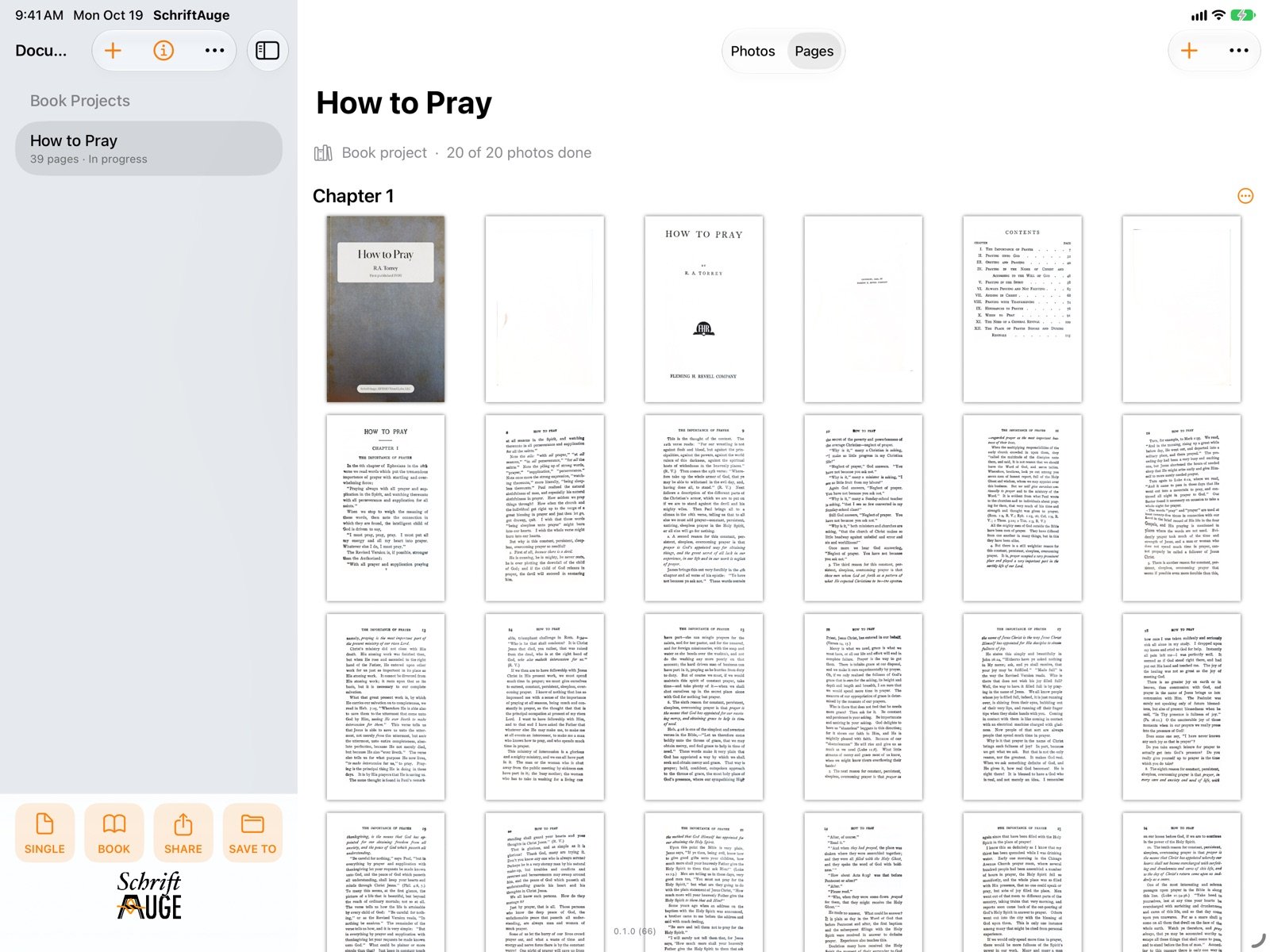Viewport: 1270px width, 952px height.
Task: Open the book cover page thumbnail
Action: coord(386,309)
